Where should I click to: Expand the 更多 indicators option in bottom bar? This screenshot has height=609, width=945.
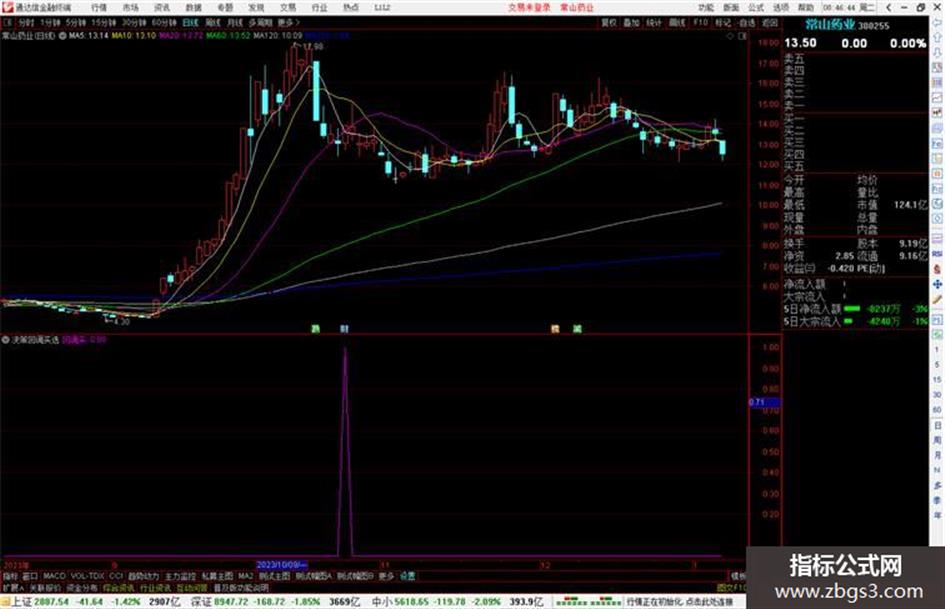click(x=386, y=576)
